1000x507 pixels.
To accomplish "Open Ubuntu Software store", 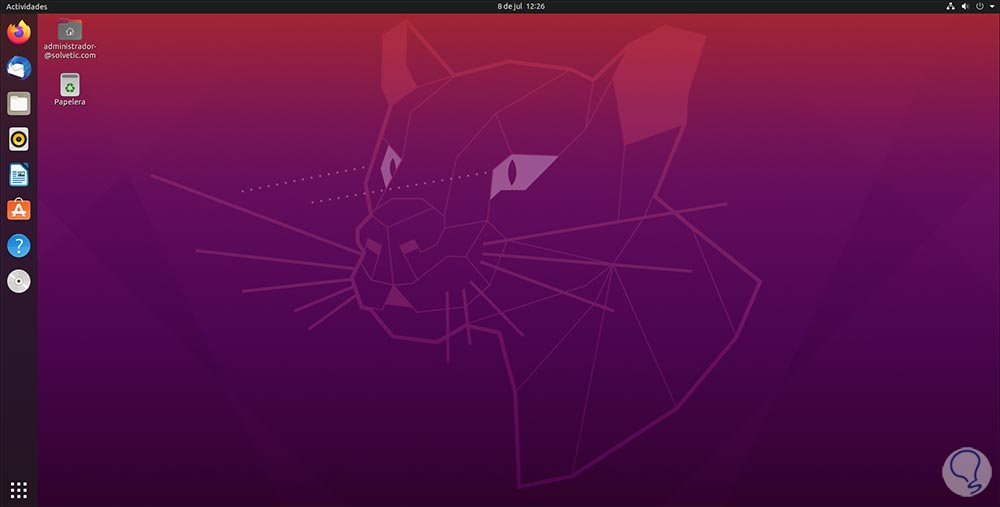I will pyautogui.click(x=18, y=210).
